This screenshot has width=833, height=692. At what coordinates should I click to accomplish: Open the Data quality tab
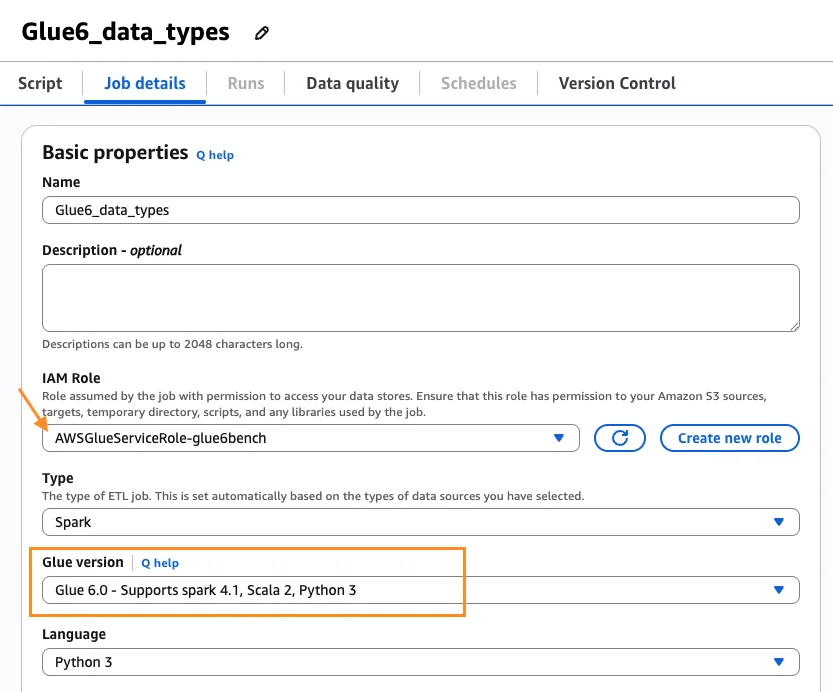click(x=352, y=83)
